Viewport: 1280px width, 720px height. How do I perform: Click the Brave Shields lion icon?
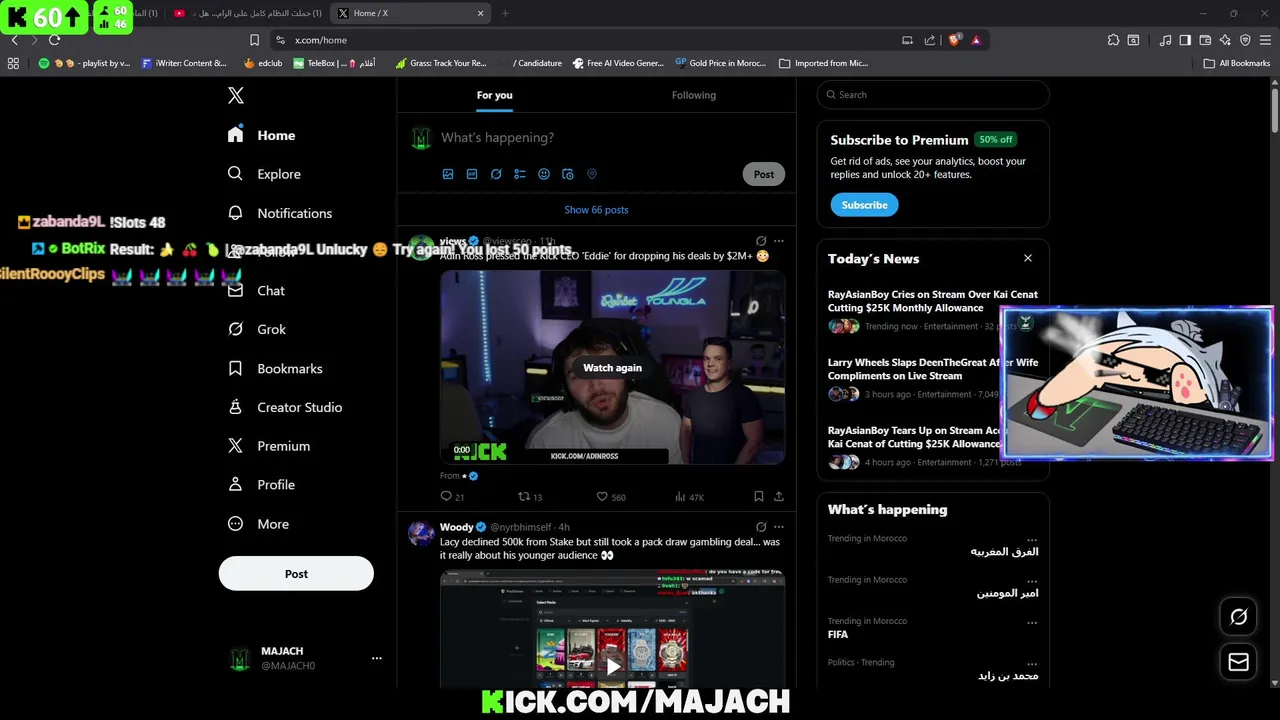954,40
